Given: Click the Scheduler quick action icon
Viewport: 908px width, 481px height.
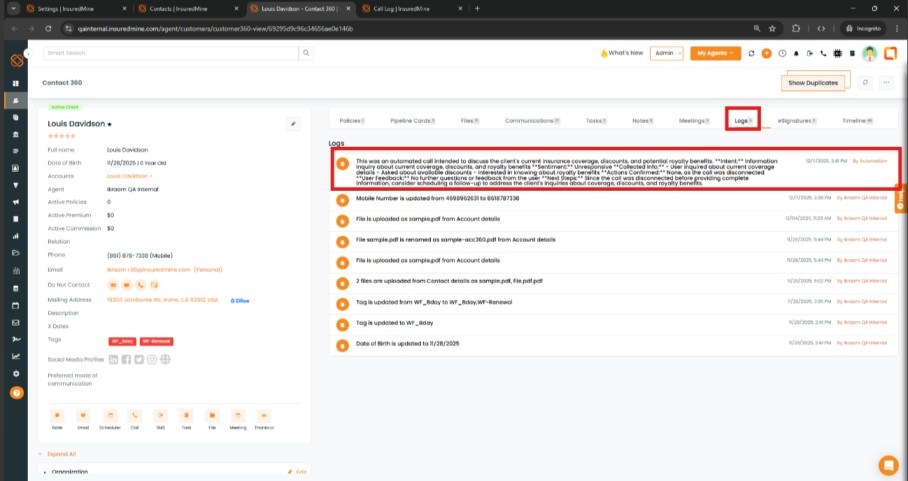Looking at the screenshot, I should 109,414.
